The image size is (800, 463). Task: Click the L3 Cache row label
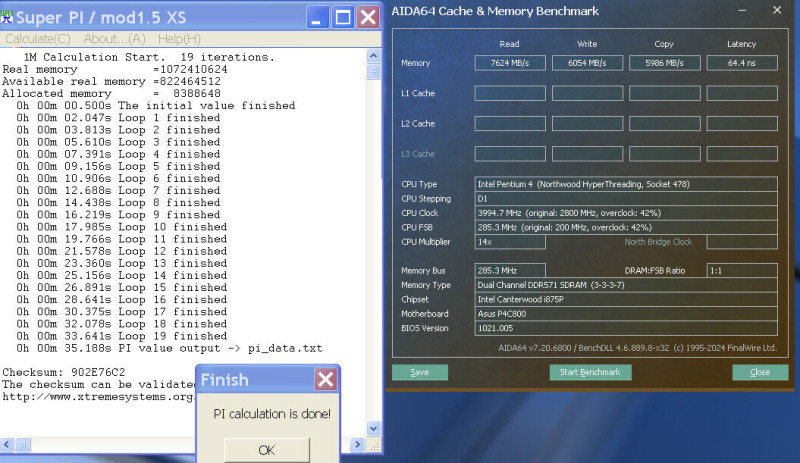[x=418, y=154]
